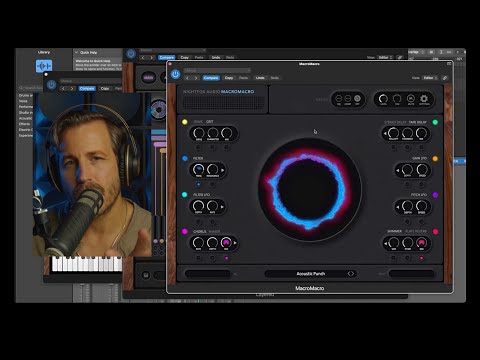
Task: Toggle the green Tape Delay effect dot
Action: tap(435, 122)
